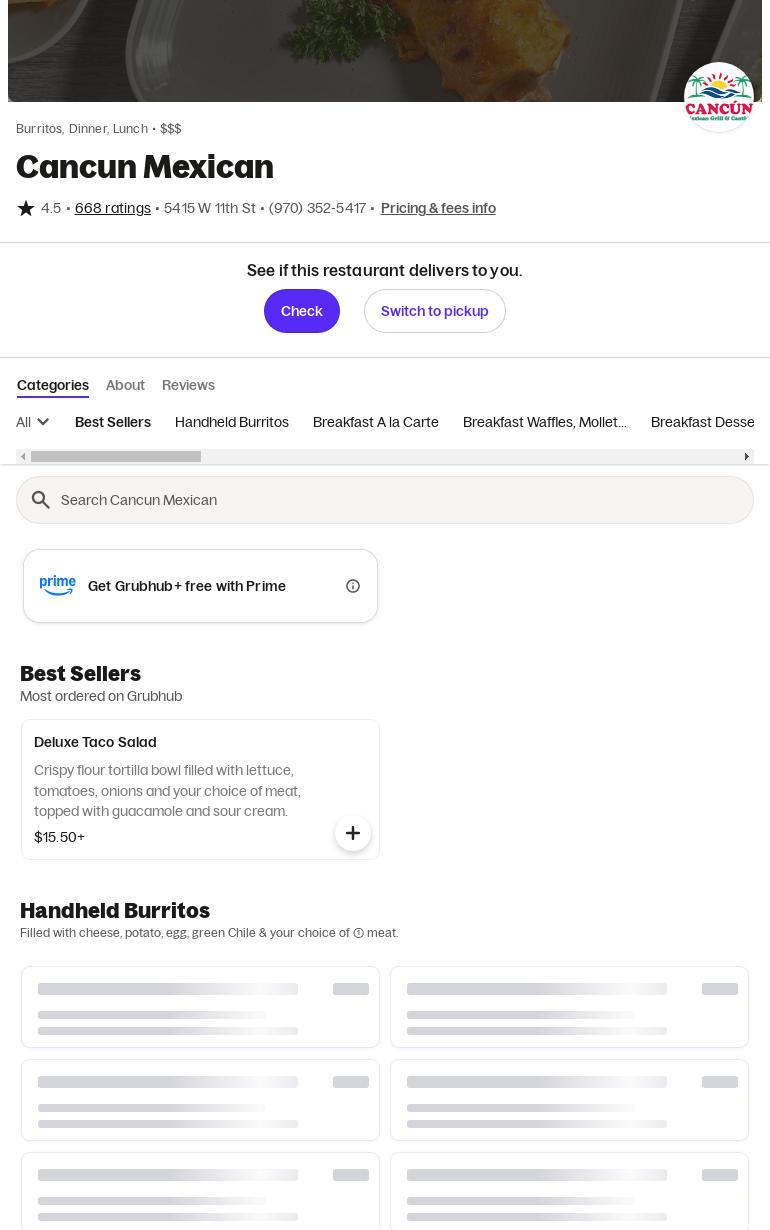
Task: Jump to Breakfast A la Carte category
Action: (376, 422)
